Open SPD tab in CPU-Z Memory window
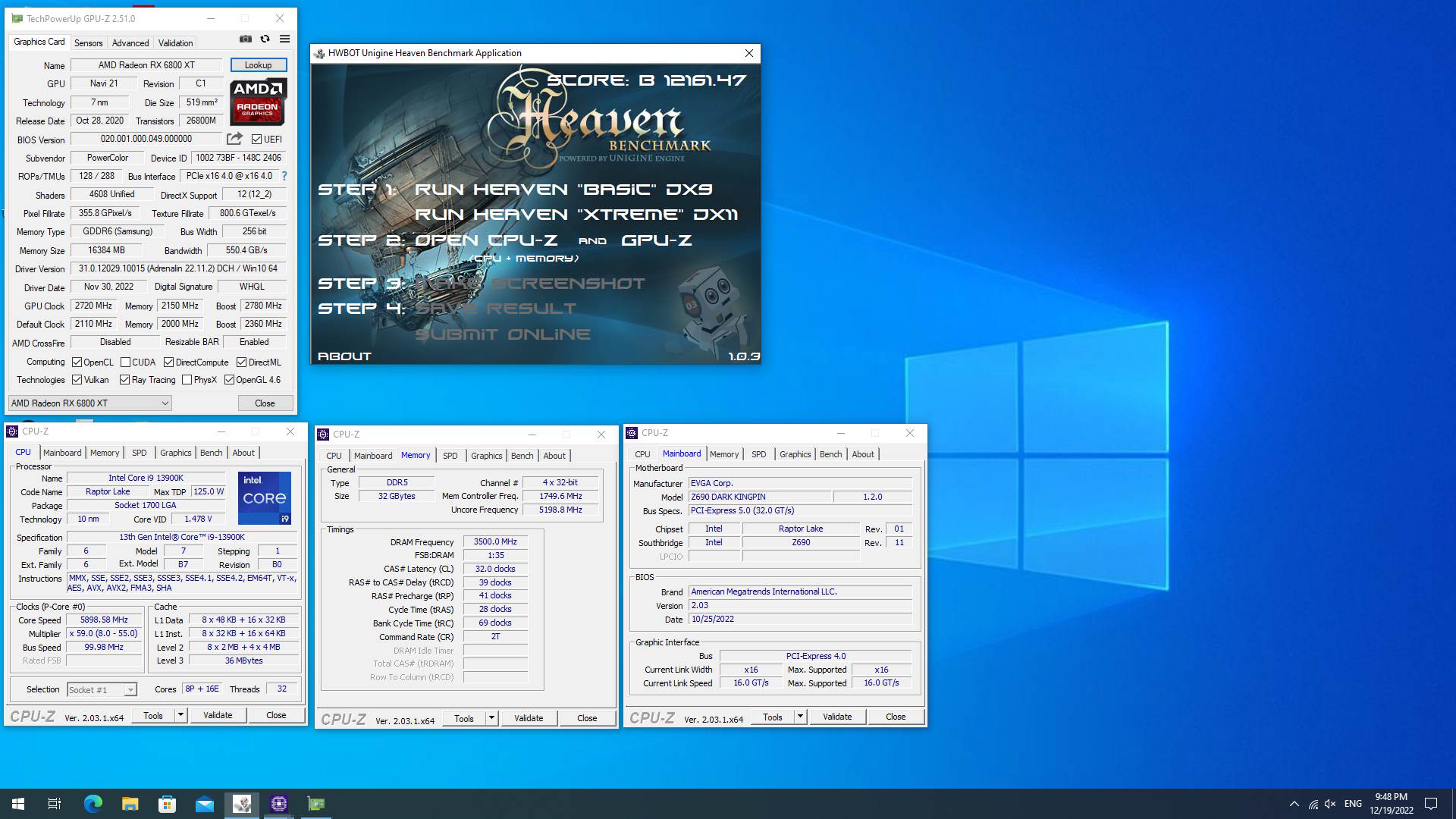Viewport: 1456px width, 819px height. 450,456
